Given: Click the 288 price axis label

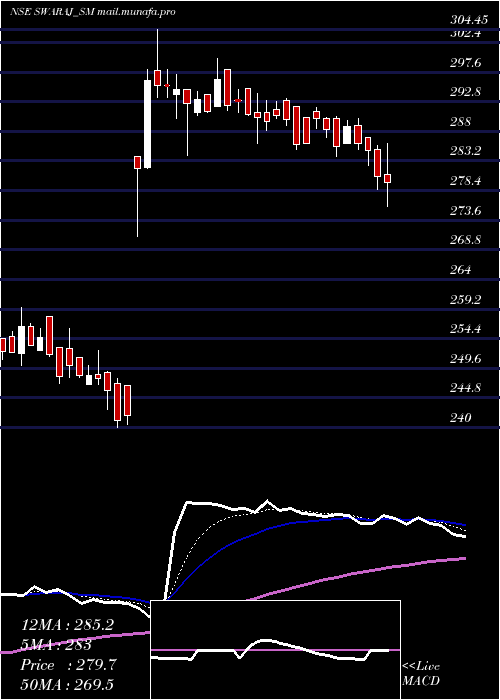Looking at the screenshot, I should pos(460,122).
